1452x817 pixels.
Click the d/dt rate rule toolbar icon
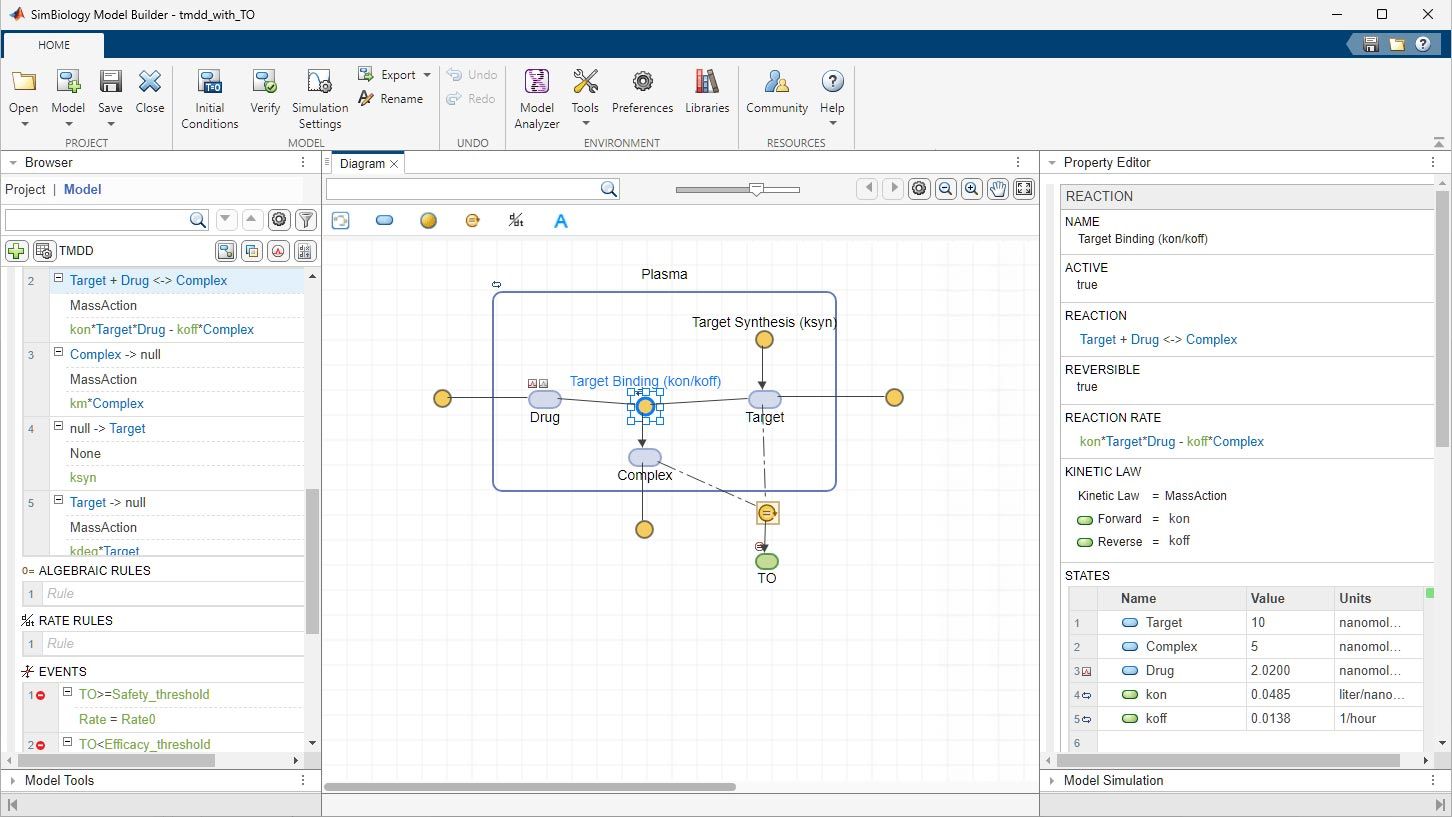click(x=516, y=220)
